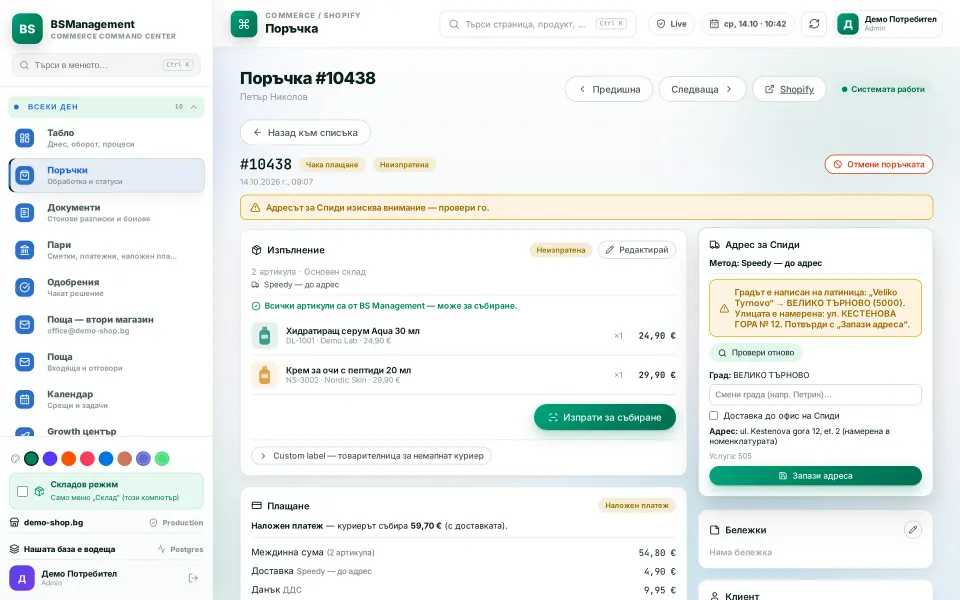Screen dimensions: 960x600
Task: Click the store icon next to demo-shop.bg
Action: (x=14, y=522)
